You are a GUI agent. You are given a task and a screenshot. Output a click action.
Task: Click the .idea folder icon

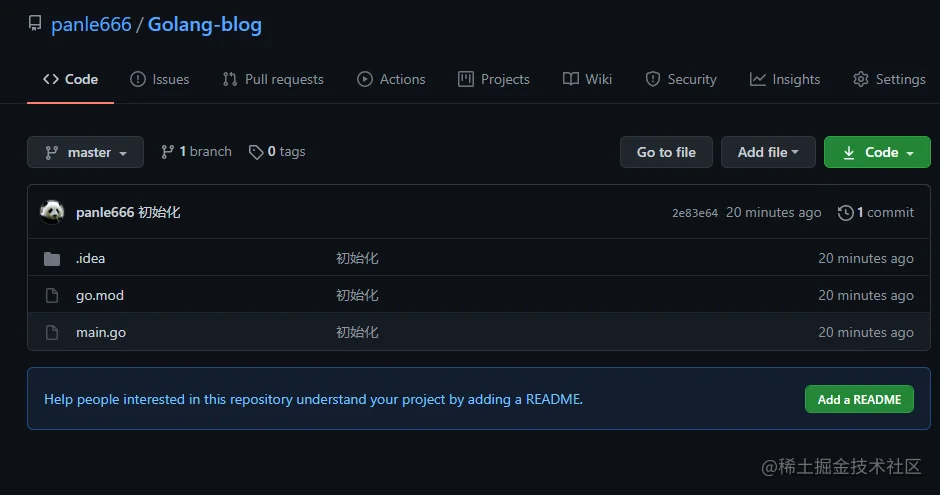52,259
